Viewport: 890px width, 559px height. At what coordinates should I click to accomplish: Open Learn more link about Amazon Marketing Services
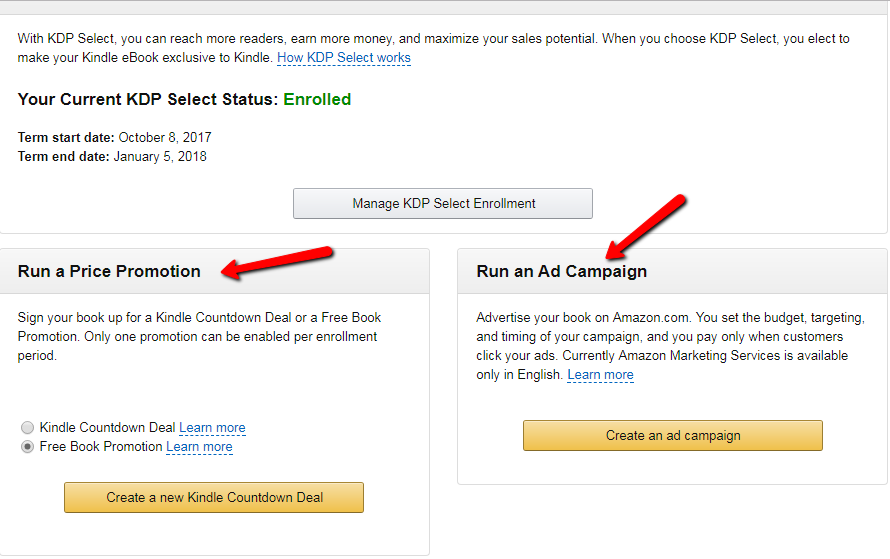click(x=600, y=375)
